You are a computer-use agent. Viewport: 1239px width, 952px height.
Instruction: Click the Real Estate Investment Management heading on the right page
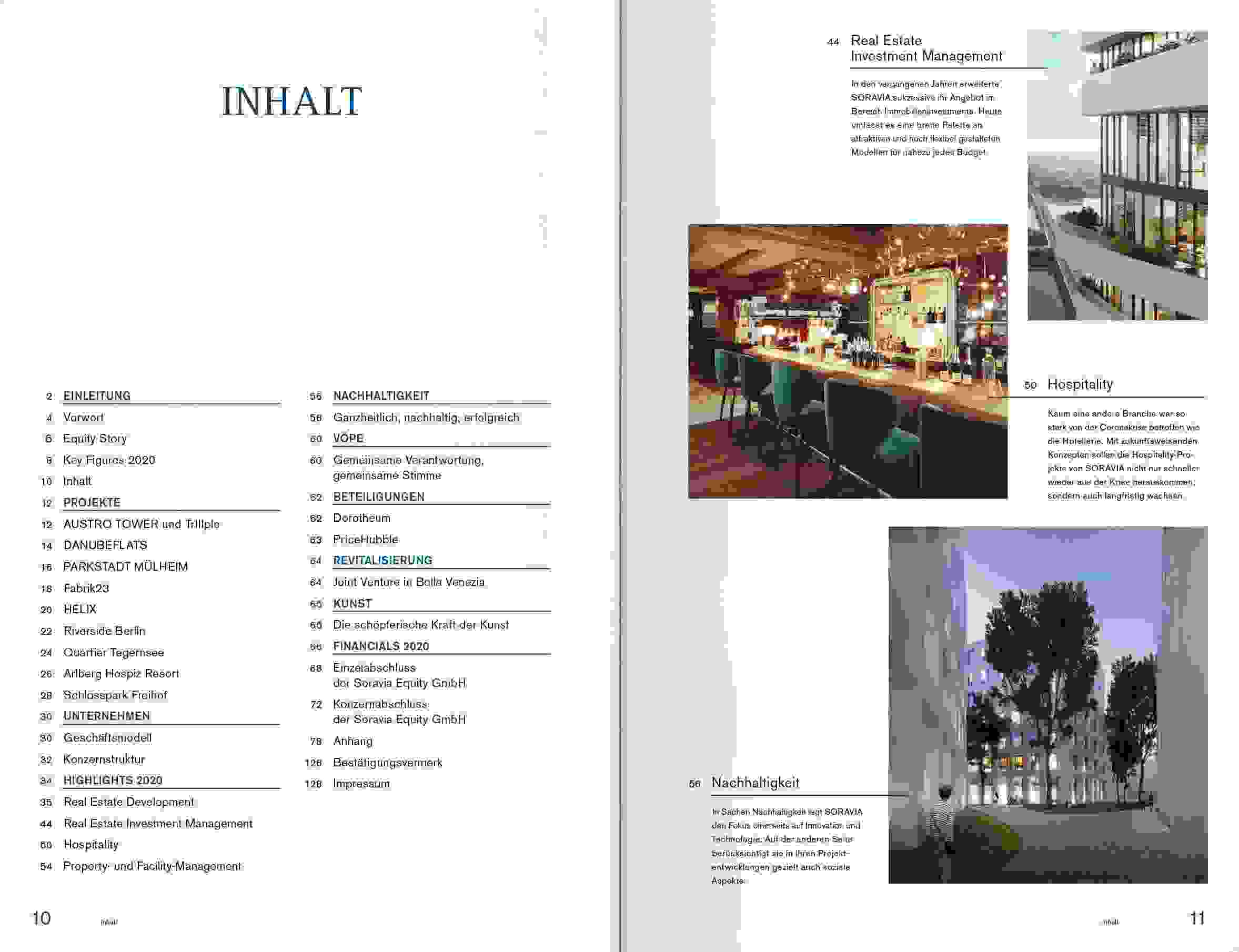point(926,48)
